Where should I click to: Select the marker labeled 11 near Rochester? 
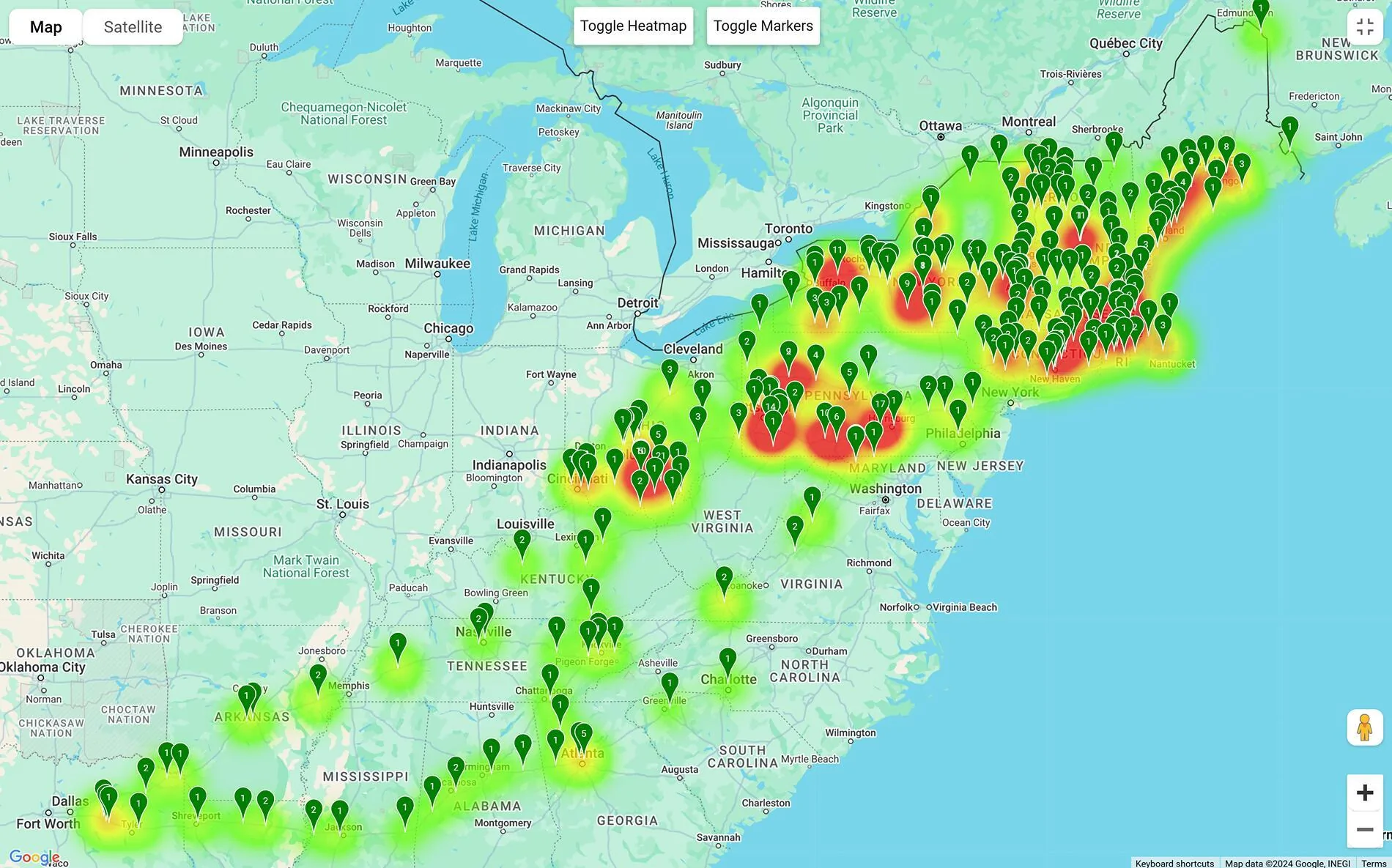point(837,254)
